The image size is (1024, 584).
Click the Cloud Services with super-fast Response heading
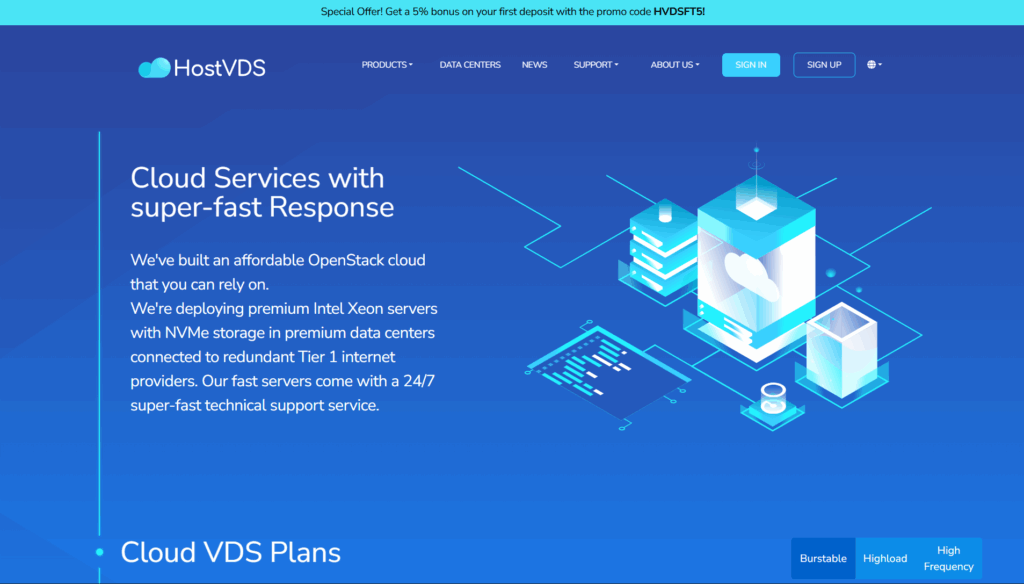click(x=262, y=192)
